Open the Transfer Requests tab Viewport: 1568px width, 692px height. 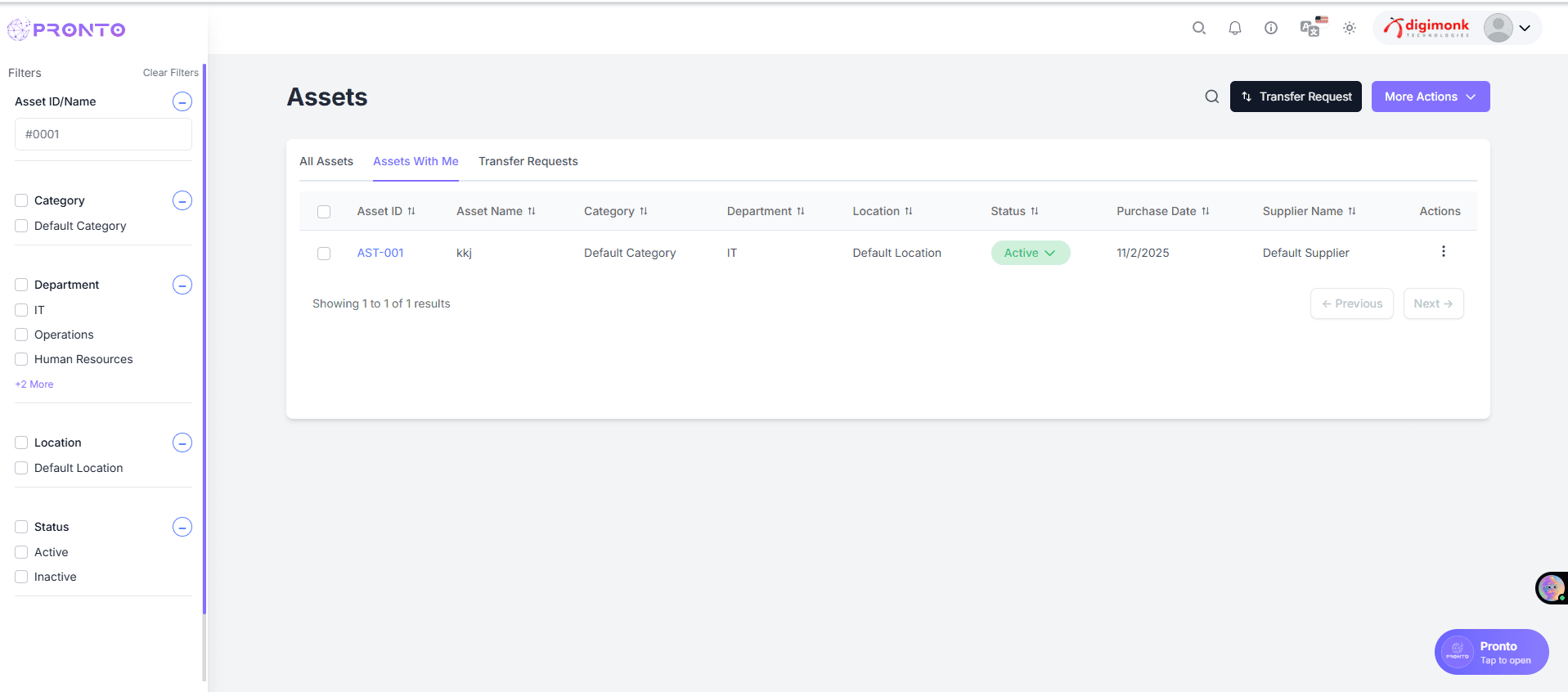[528, 161]
